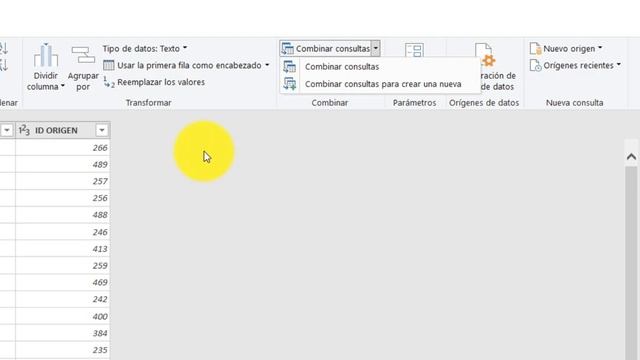Click the Dividir columna icon

(46, 55)
